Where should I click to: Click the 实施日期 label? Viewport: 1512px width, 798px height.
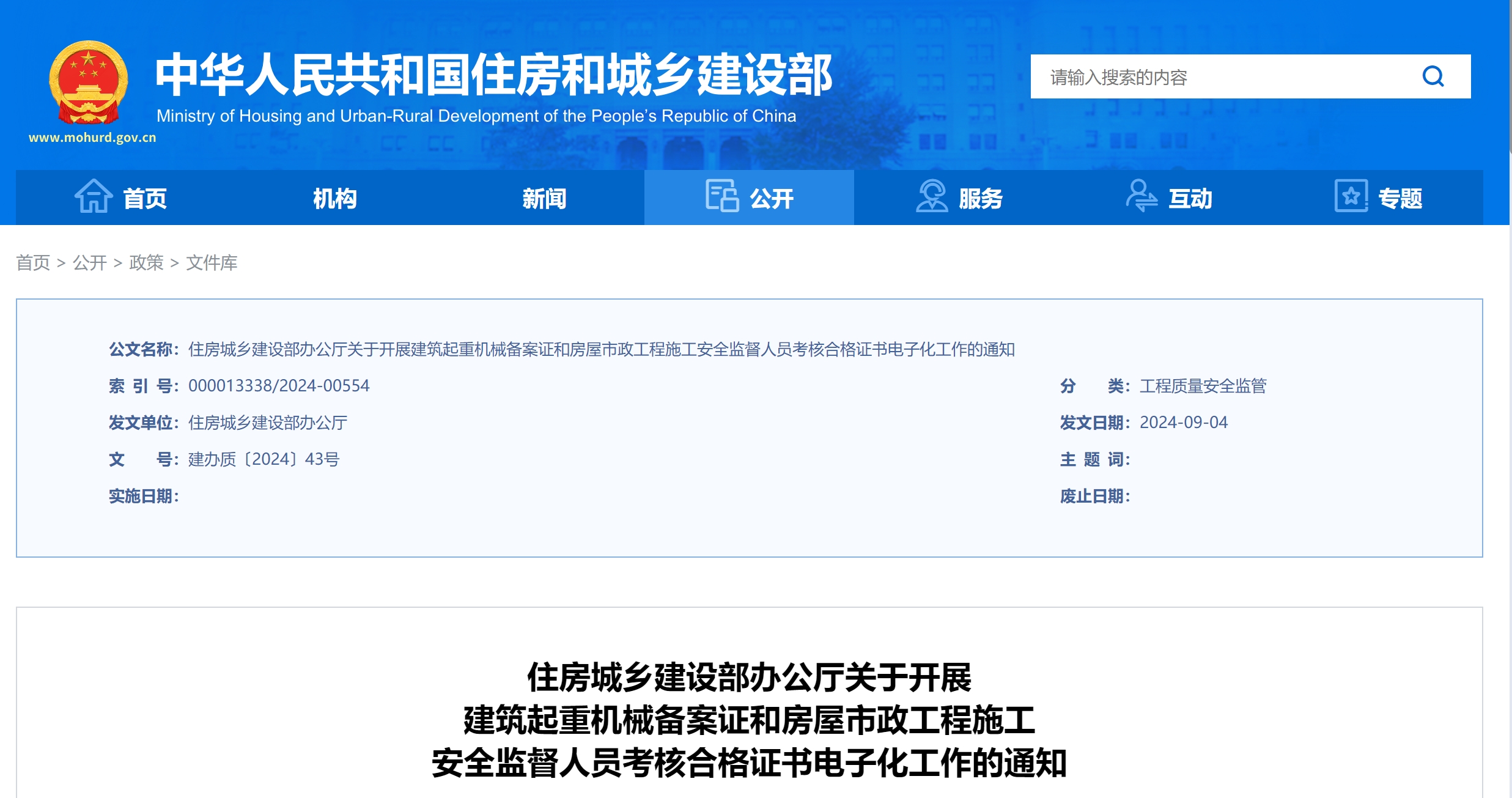click(x=144, y=496)
